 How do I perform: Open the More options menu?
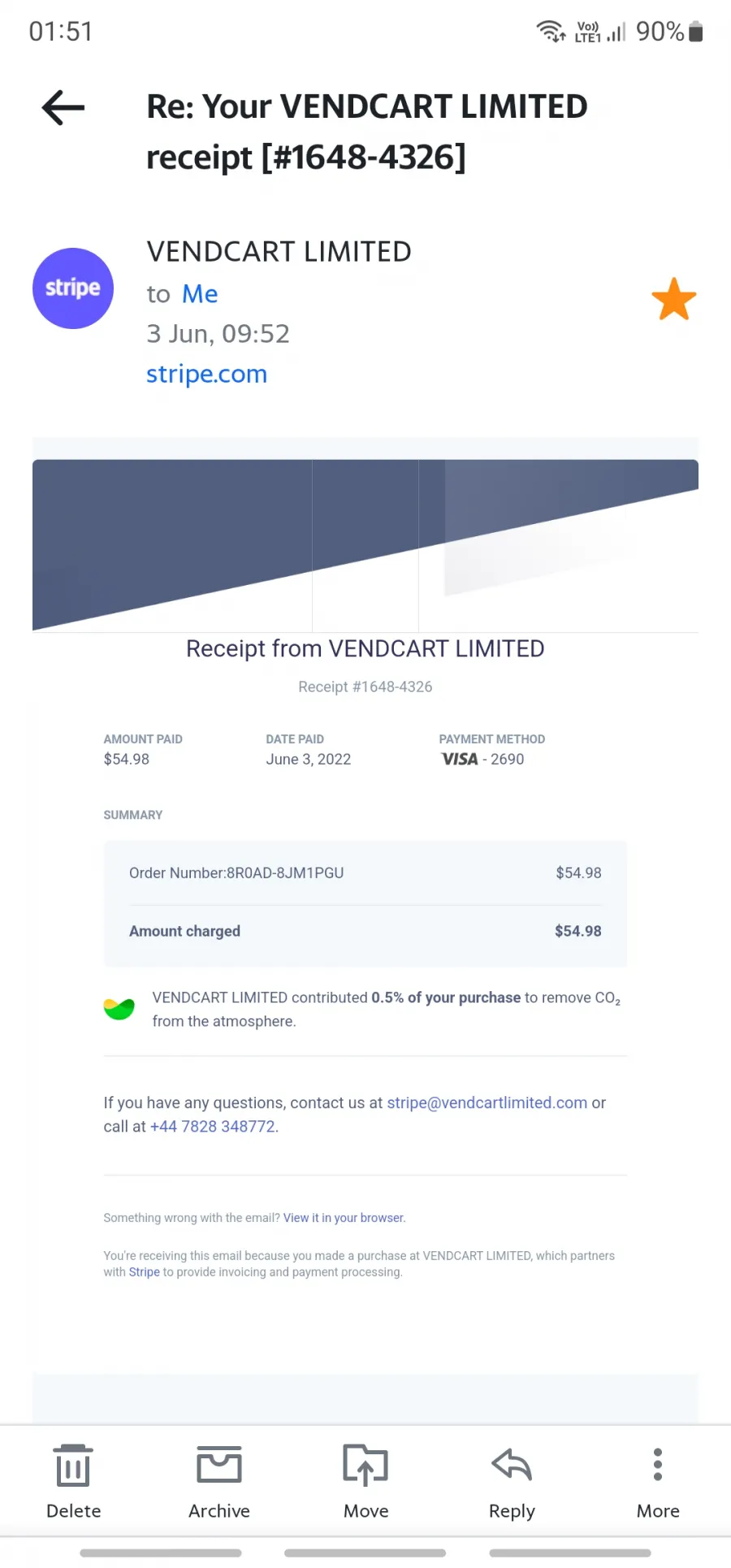[x=658, y=1481]
